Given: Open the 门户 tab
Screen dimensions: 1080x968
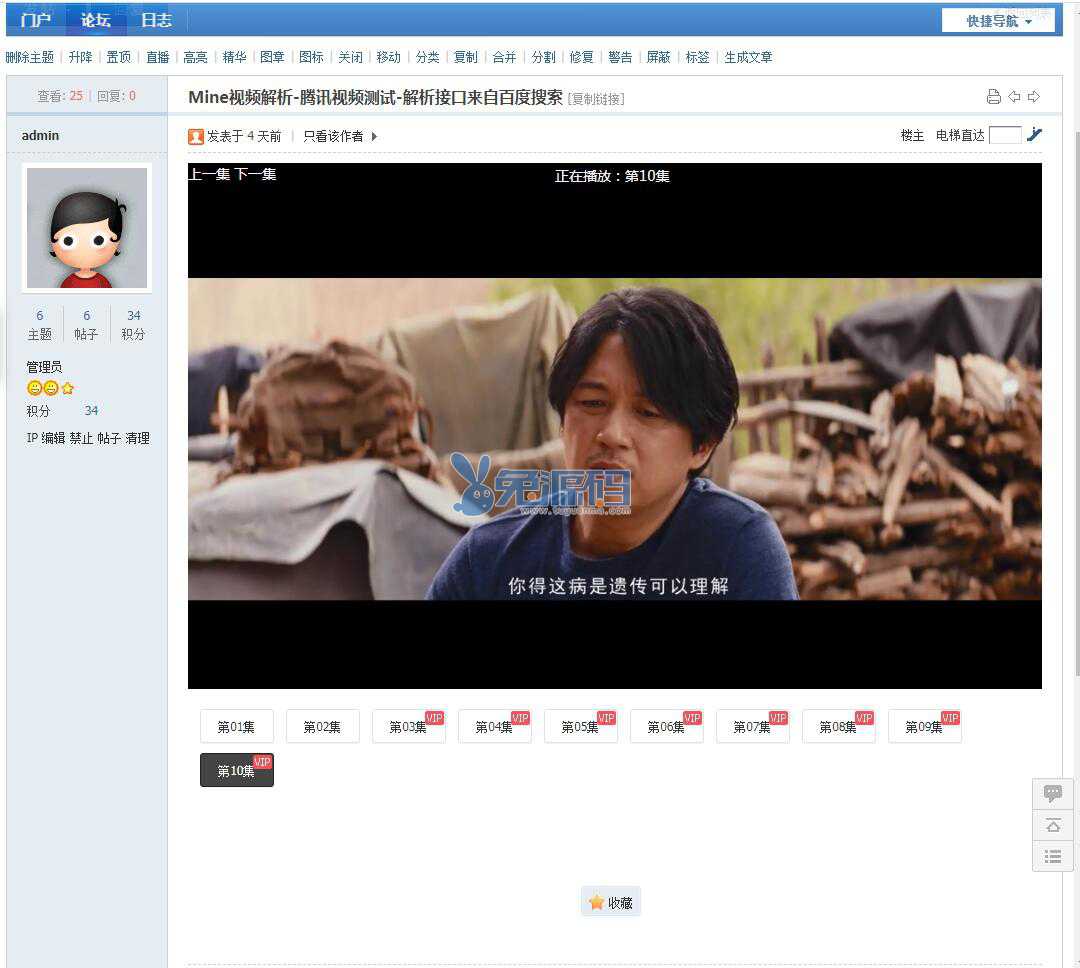Looking at the screenshot, I should [36, 20].
